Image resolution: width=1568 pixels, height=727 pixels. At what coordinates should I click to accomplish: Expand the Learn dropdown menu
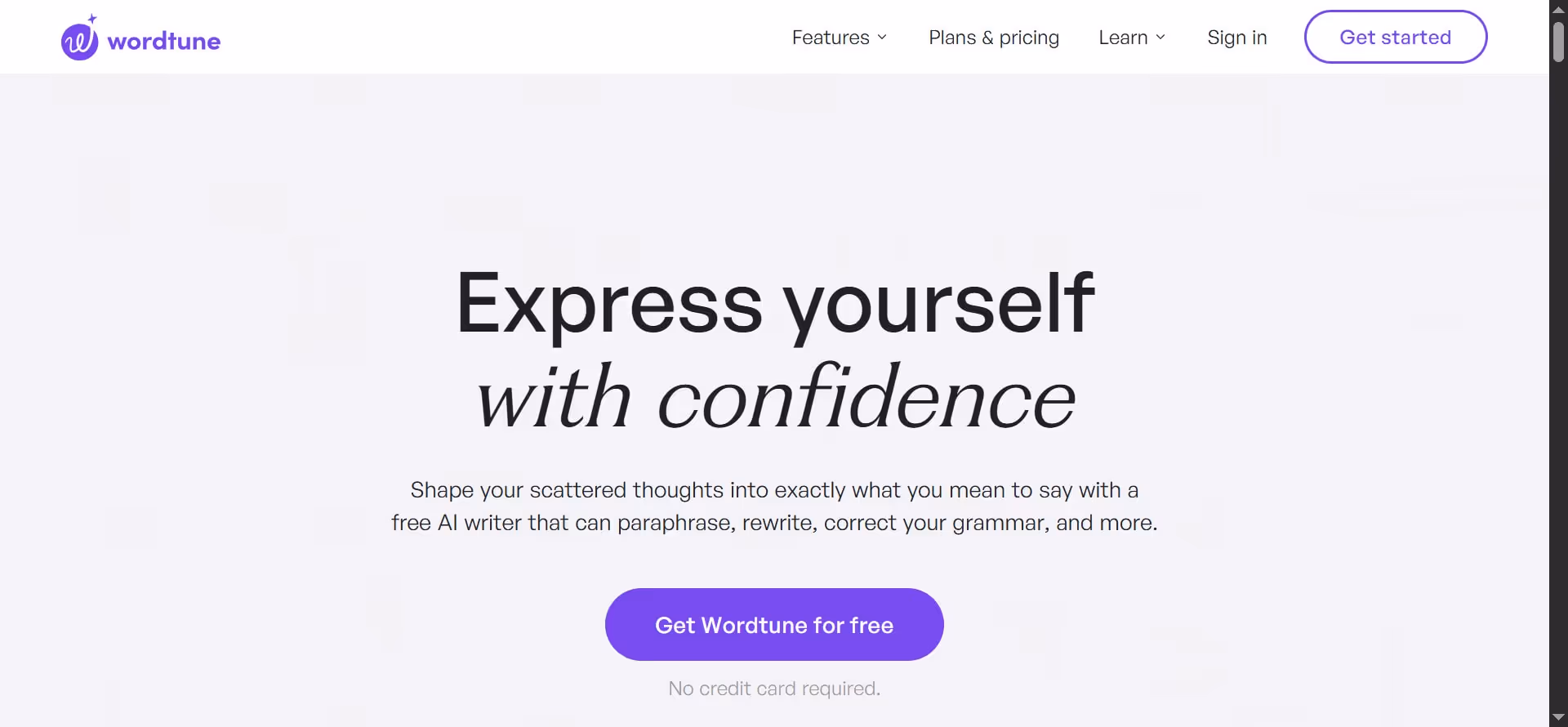pyautogui.click(x=1160, y=37)
